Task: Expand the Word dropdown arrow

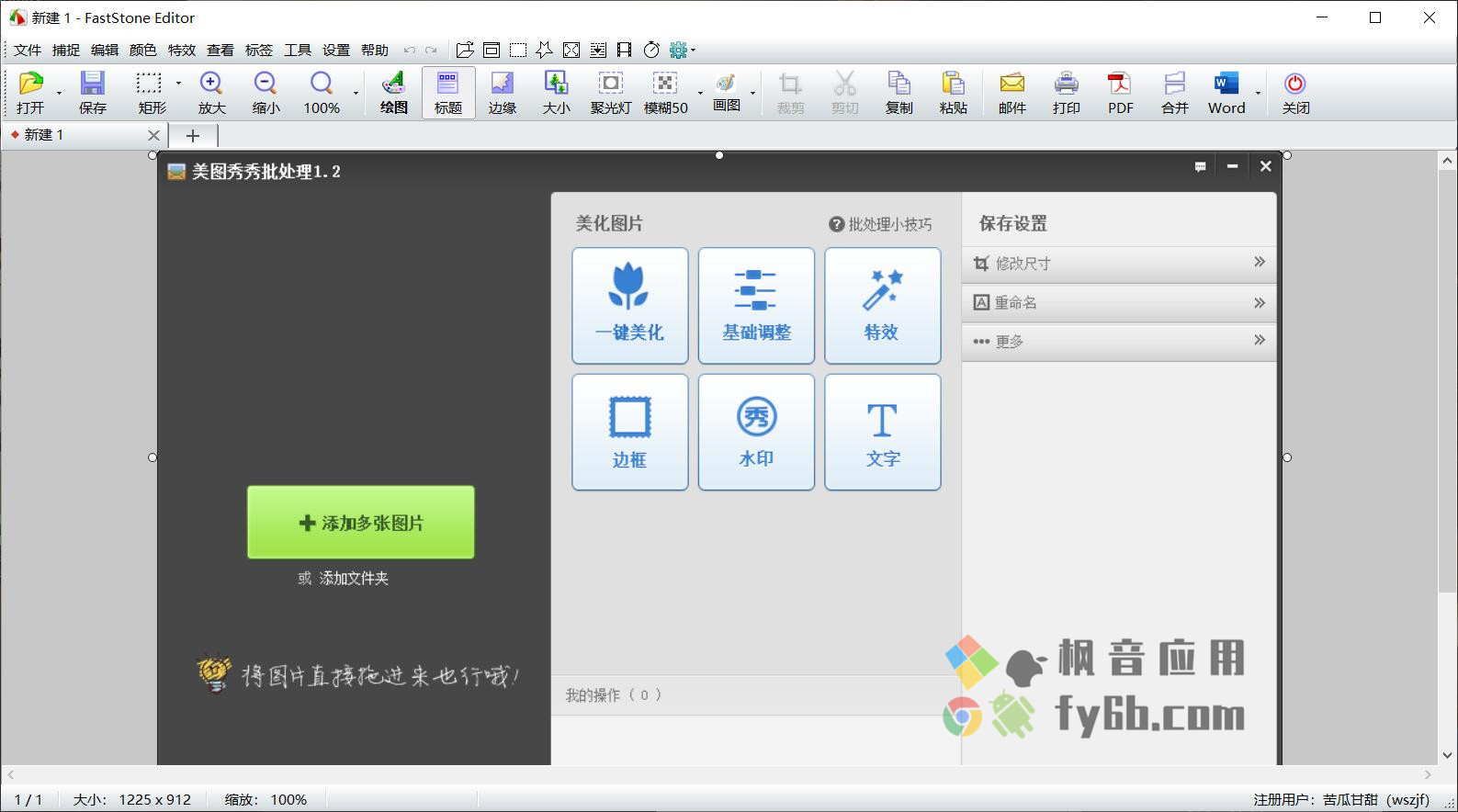Action: click(x=1258, y=93)
